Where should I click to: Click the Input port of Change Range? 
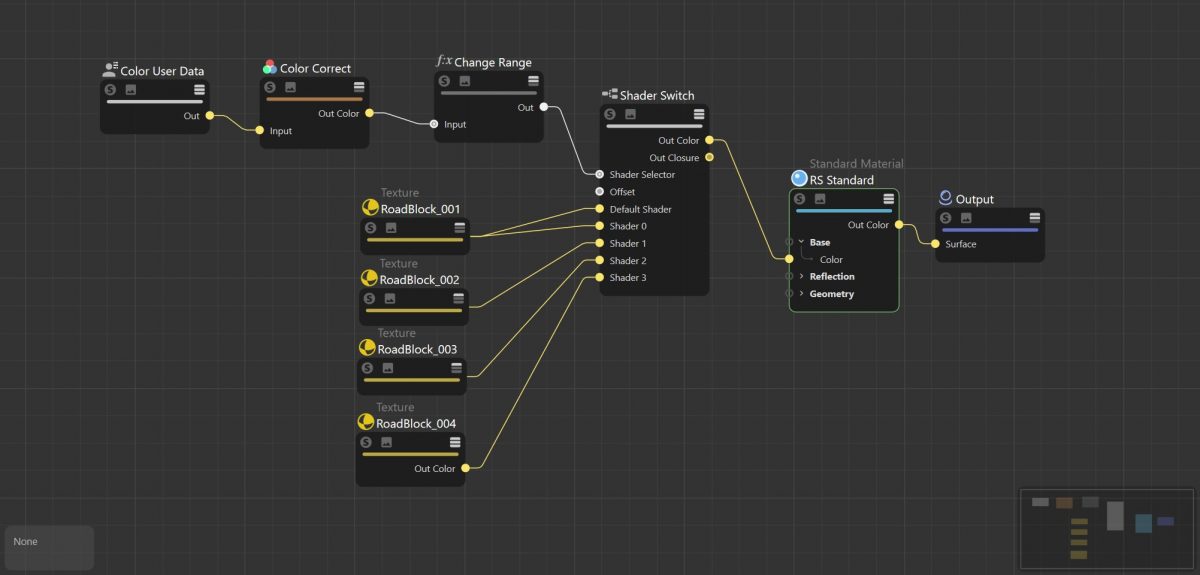pos(434,125)
